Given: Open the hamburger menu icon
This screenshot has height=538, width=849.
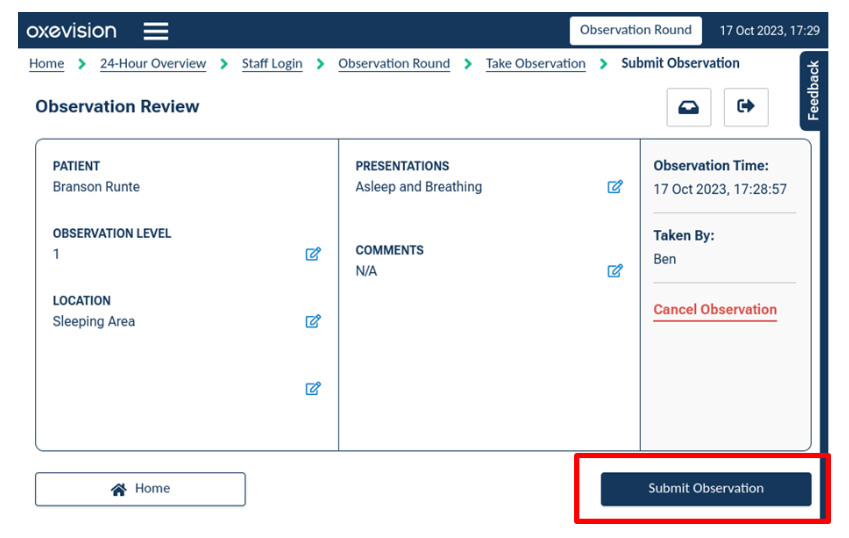Looking at the screenshot, I should click(x=155, y=31).
